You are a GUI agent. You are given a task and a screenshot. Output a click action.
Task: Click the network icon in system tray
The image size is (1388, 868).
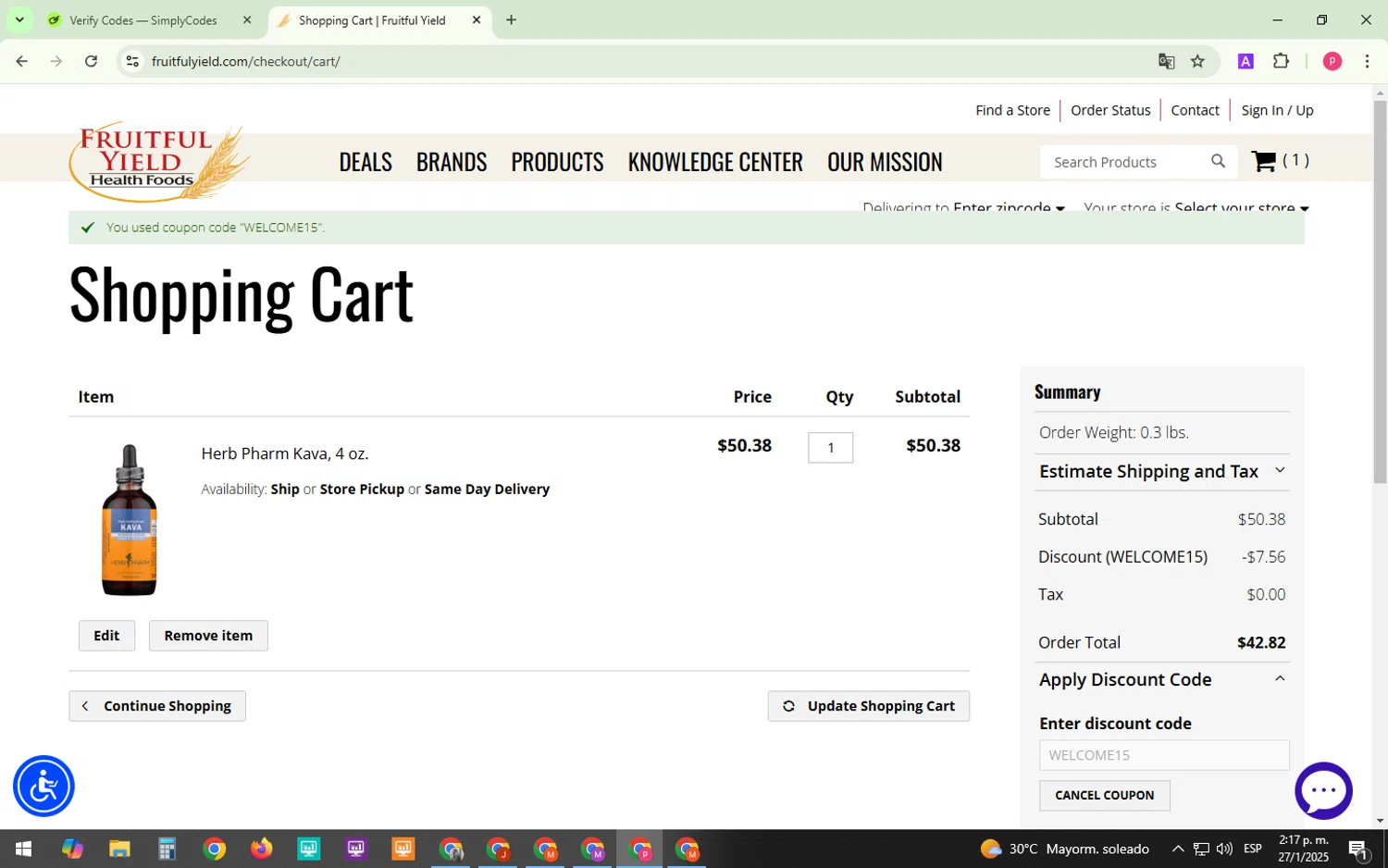pyautogui.click(x=1201, y=849)
